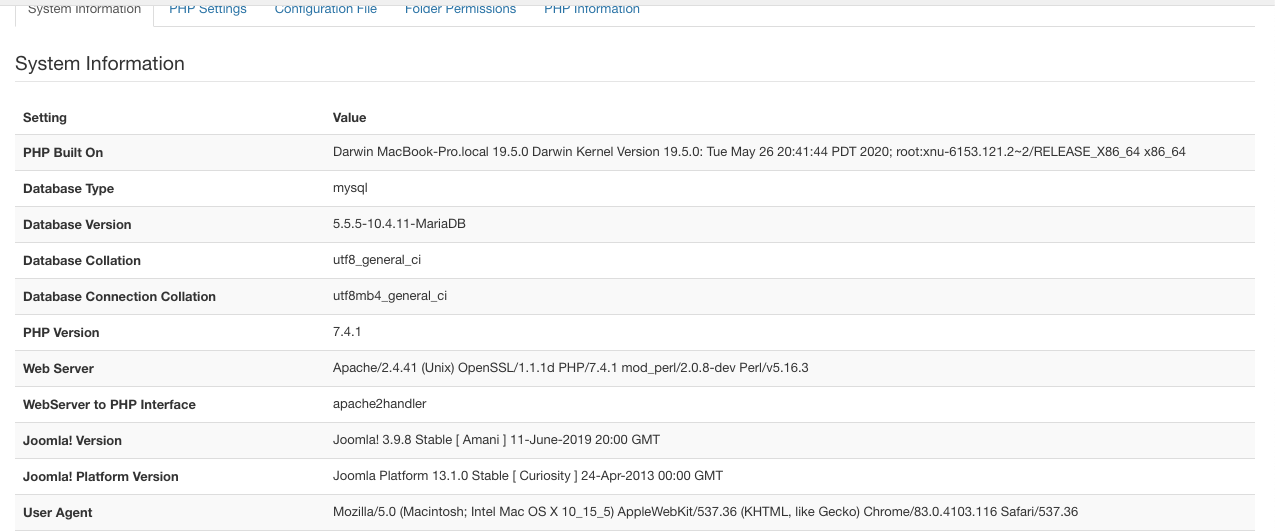This screenshot has height=531, width=1275.
Task: Click the System Information heading
Action: click(x=100, y=63)
